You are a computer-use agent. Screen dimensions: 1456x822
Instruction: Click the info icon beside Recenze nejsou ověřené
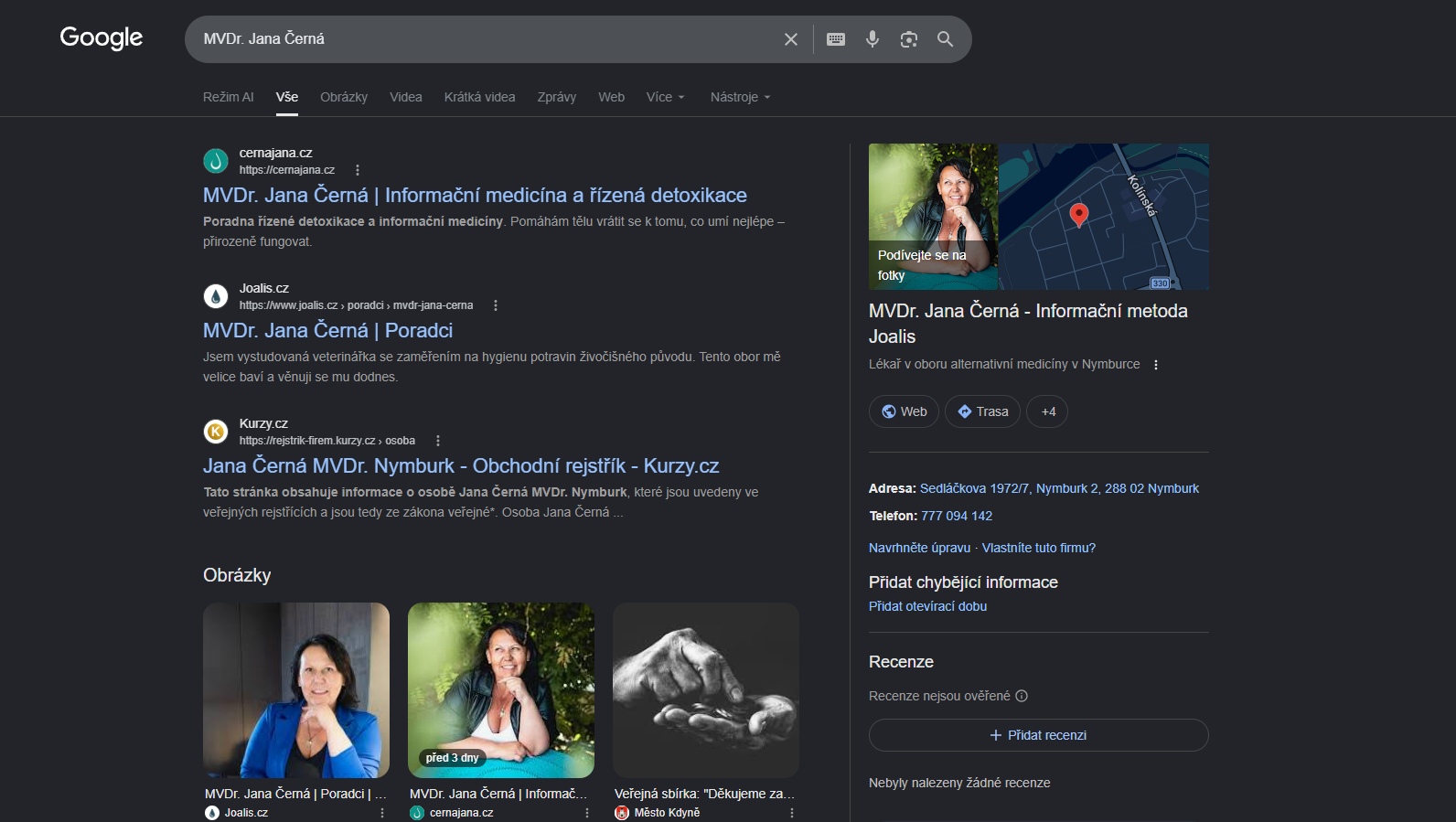tap(1022, 696)
